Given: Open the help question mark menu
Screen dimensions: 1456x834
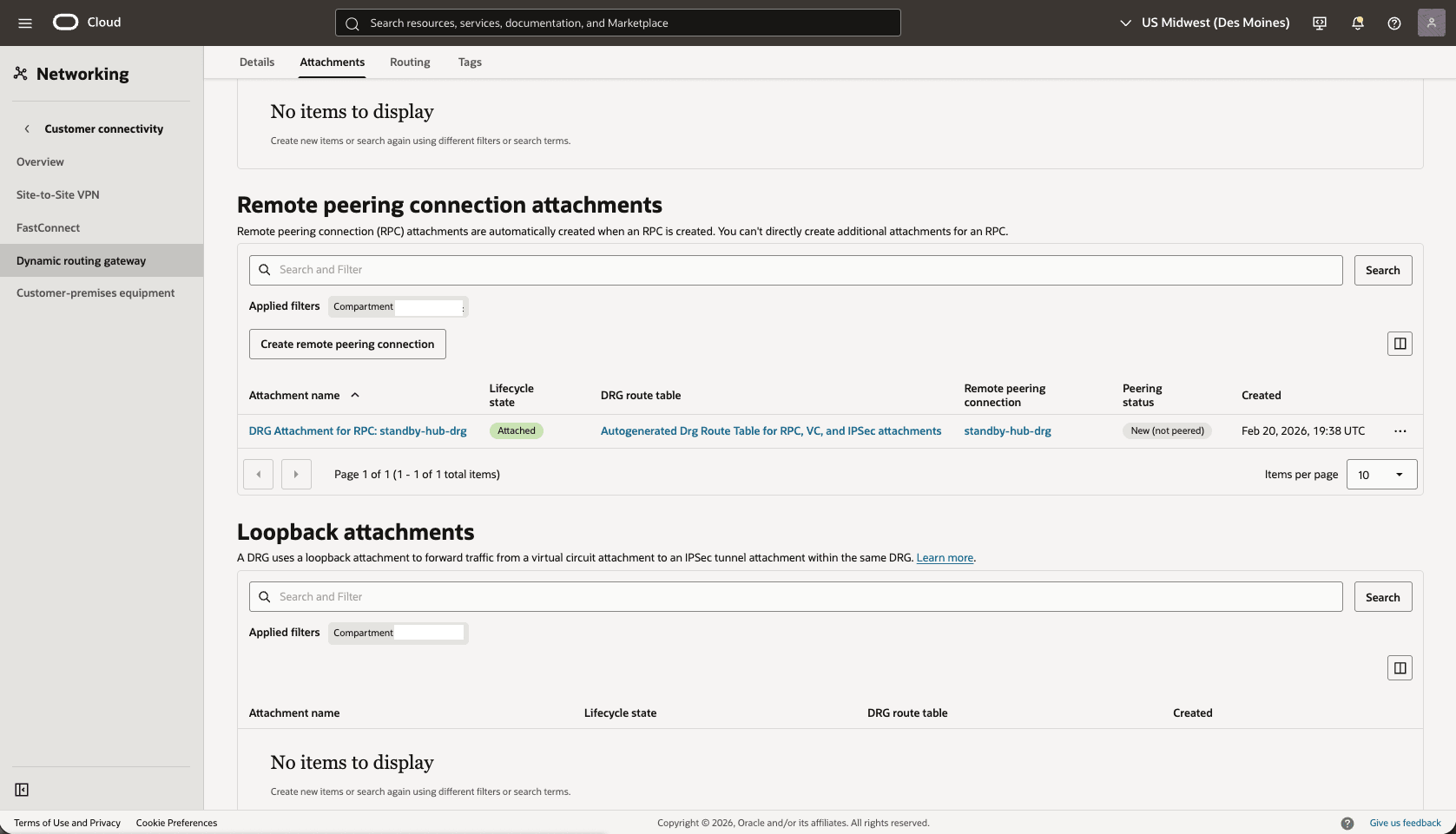Looking at the screenshot, I should (1394, 23).
